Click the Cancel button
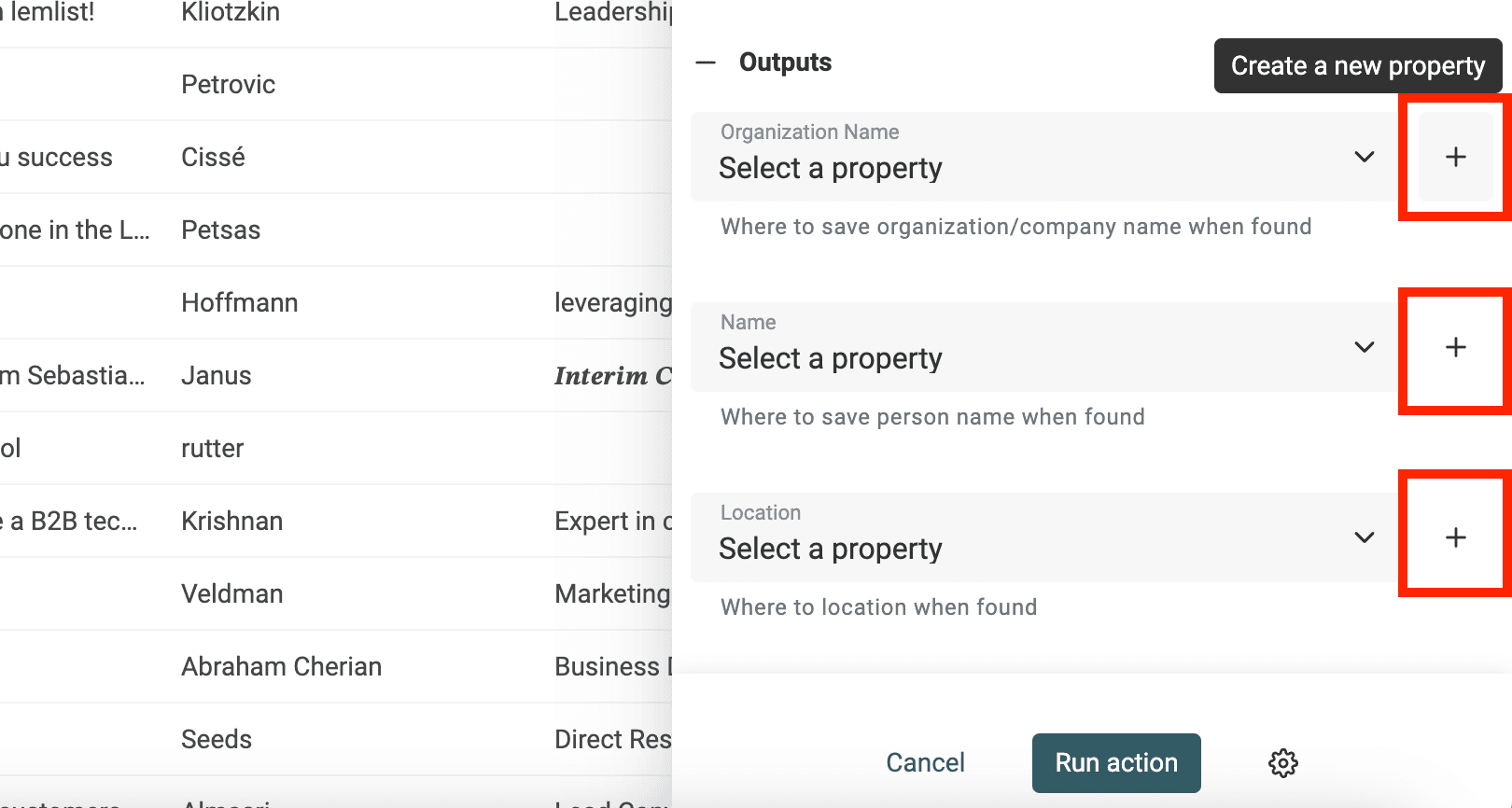Image resolution: width=1512 pixels, height=808 pixels. pos(925,763)
